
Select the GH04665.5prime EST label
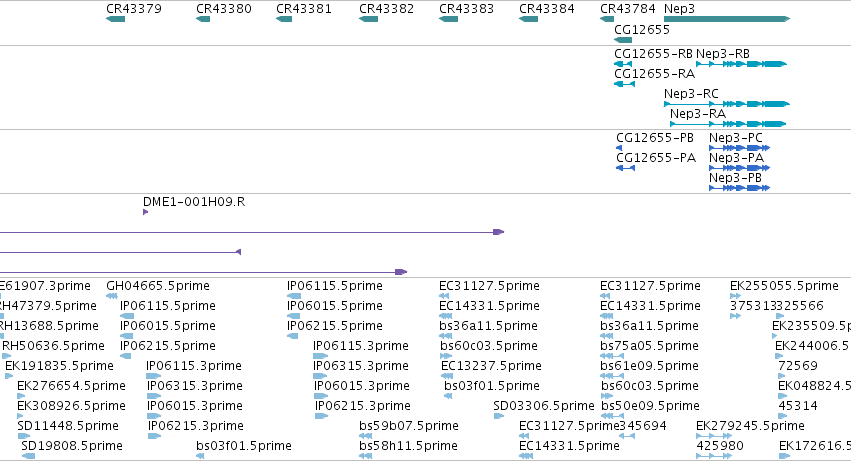(x=158, y=286)
